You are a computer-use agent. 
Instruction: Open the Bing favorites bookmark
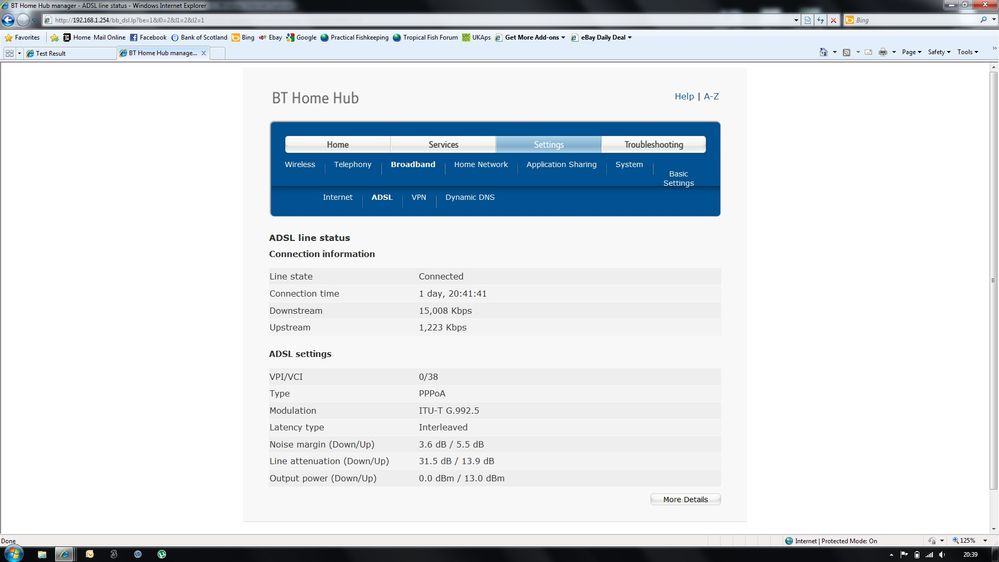(243, 38)
